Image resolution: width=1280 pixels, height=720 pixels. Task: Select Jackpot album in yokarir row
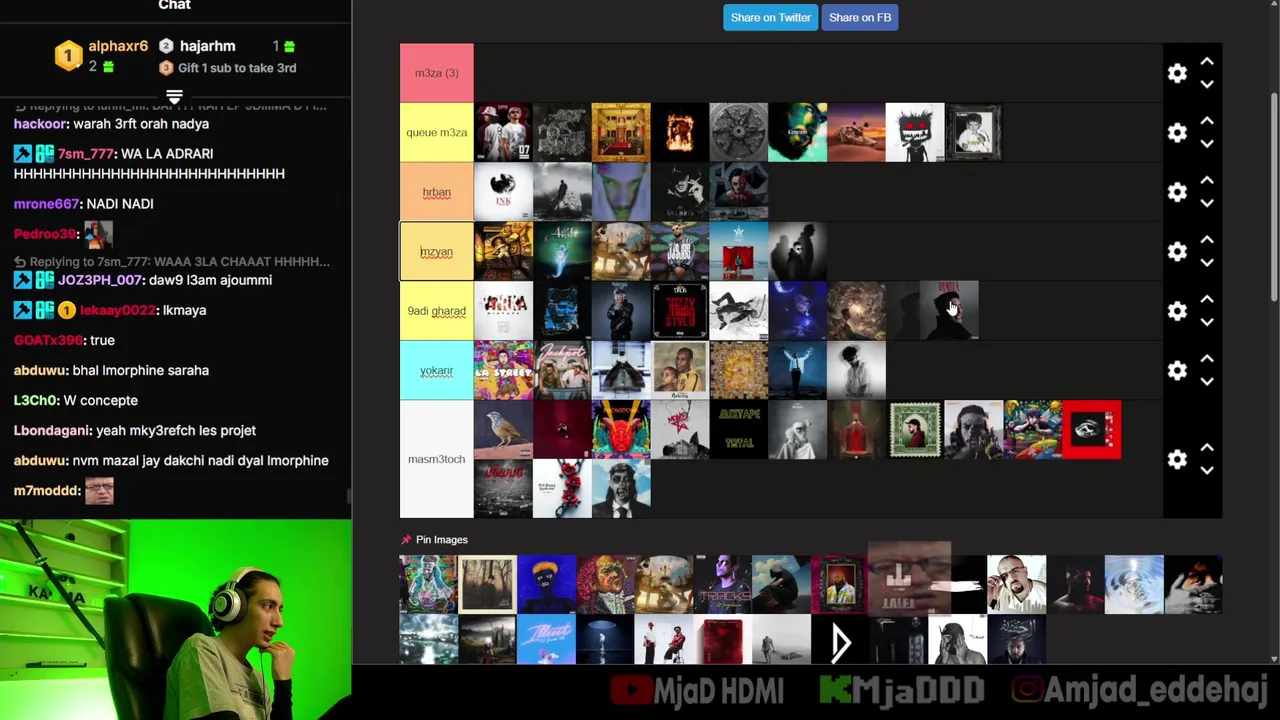tap(562, 370)
